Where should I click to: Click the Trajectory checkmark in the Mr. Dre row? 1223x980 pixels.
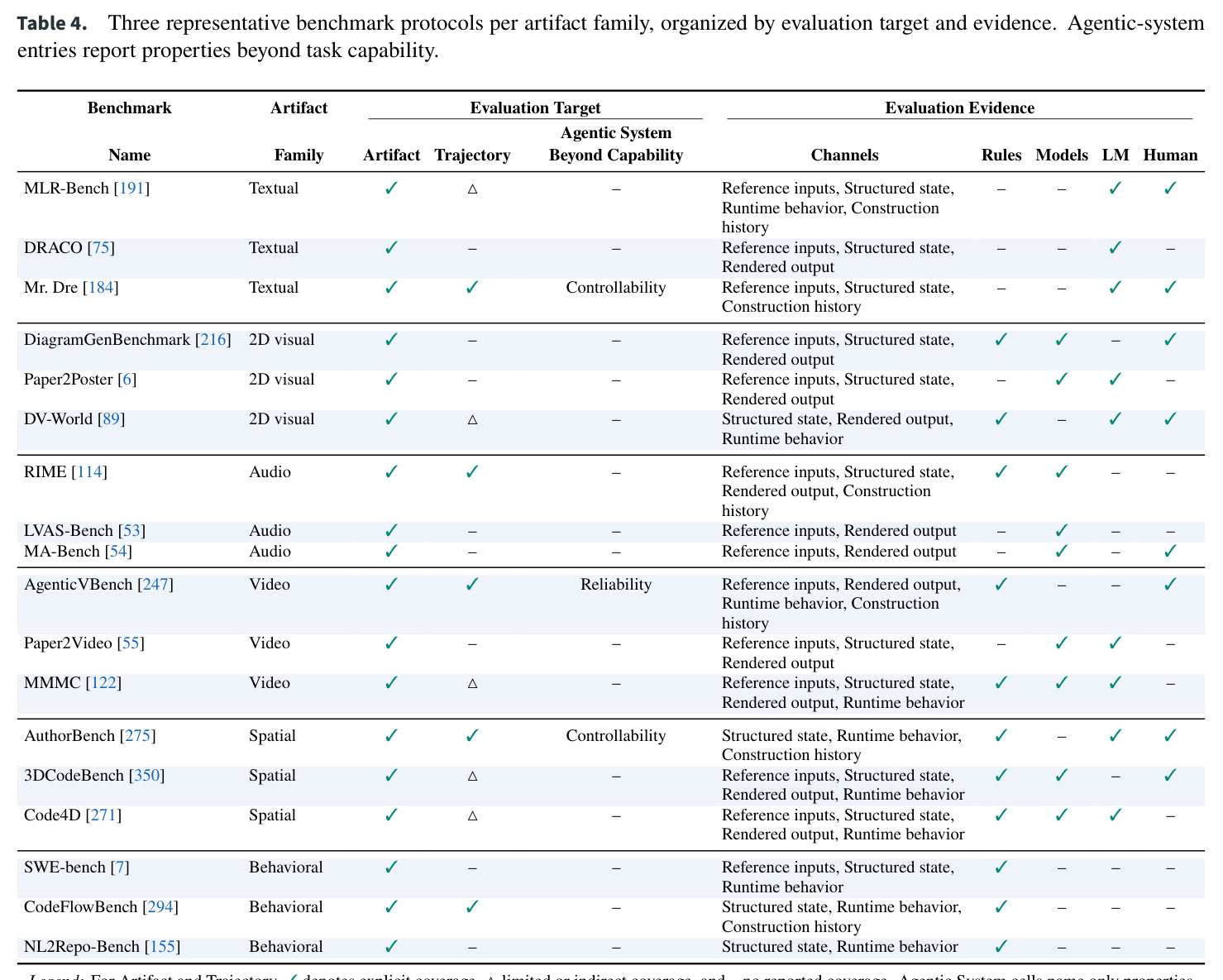coord(472,288)
